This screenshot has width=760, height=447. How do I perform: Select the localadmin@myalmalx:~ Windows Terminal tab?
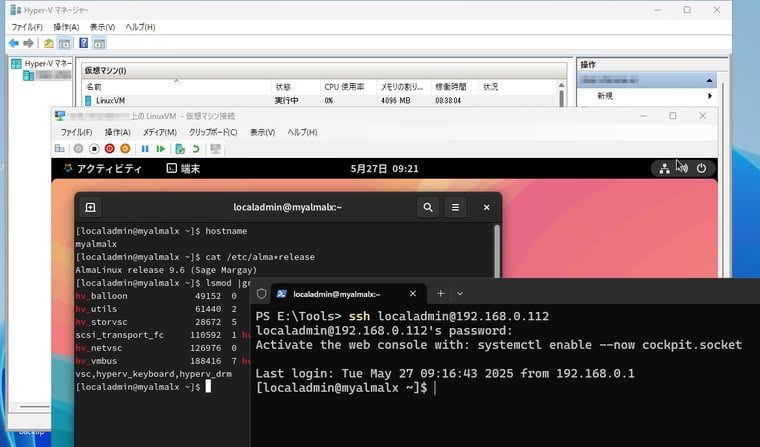(348, 294)
